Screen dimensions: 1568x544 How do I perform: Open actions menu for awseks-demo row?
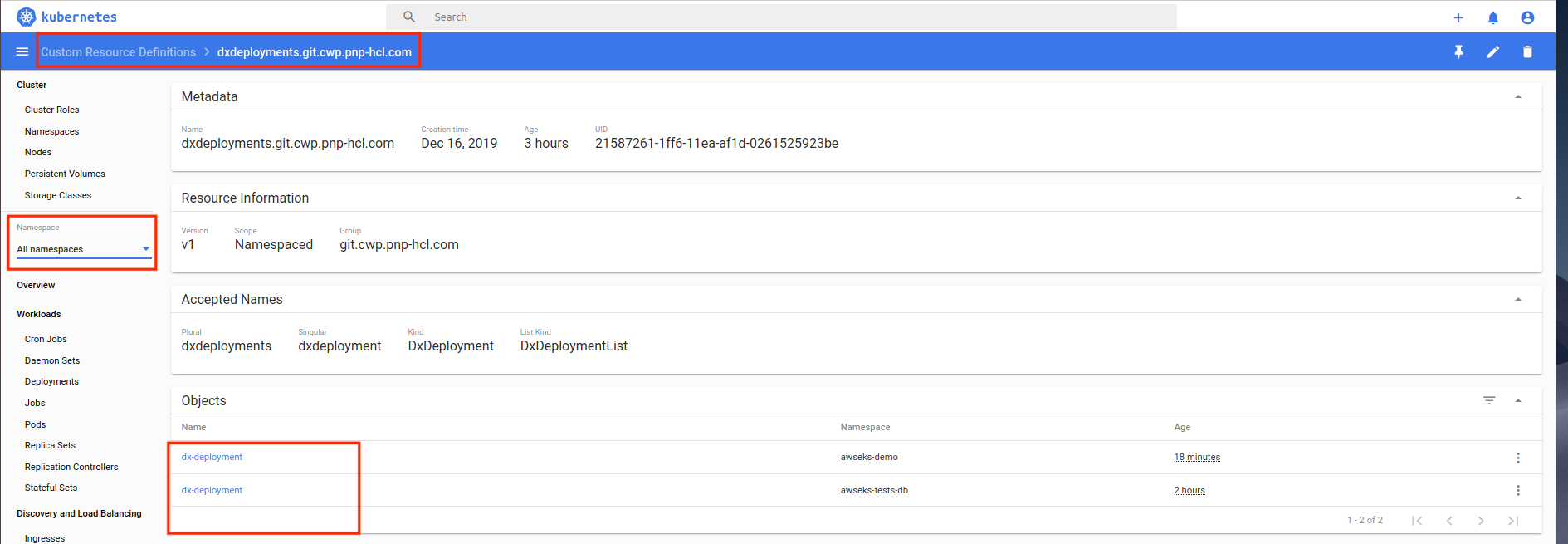coord(1518,458)
